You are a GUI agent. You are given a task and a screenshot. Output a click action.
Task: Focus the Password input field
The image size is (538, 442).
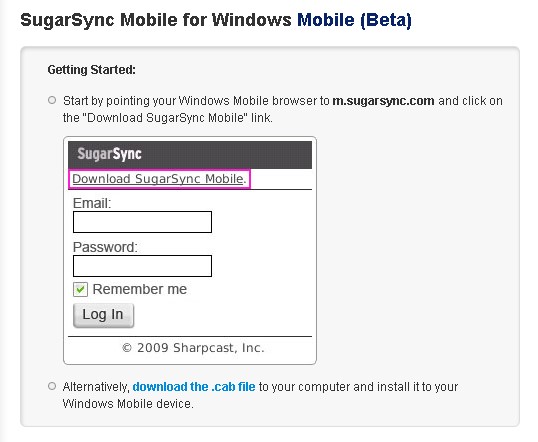142,266
